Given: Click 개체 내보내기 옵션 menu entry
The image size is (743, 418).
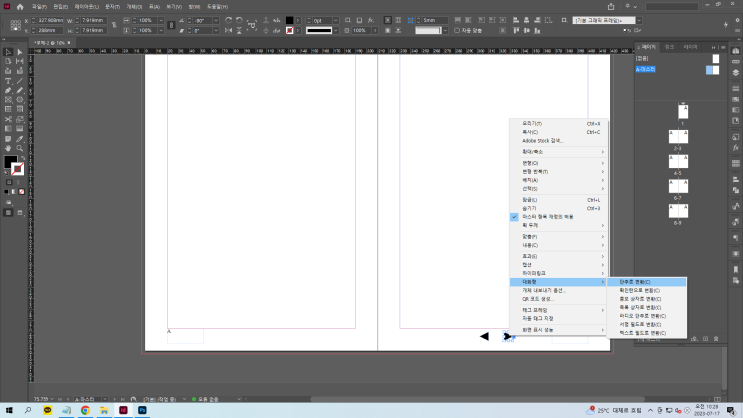Looking at the screenshot, I should (545, 290).
